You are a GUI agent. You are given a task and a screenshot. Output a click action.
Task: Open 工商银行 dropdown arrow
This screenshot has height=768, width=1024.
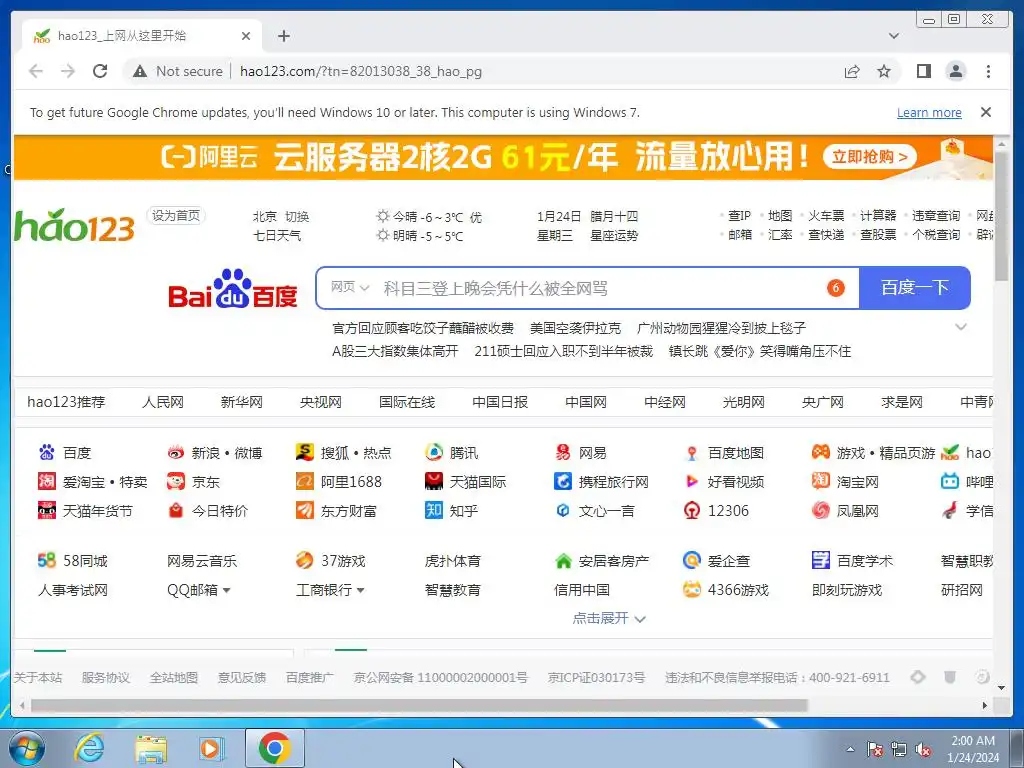pos(360,590)
